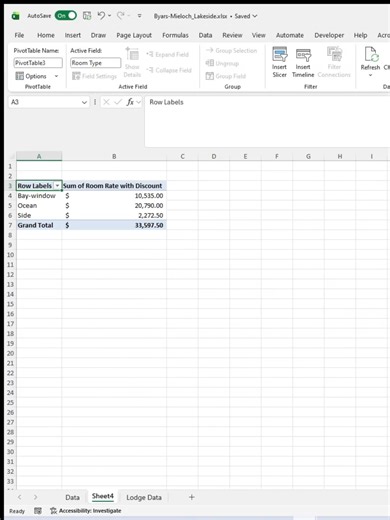Click the Enter checkmark formula icon
The width and height of the screenshot is (390, 520).
pos(118,102)
